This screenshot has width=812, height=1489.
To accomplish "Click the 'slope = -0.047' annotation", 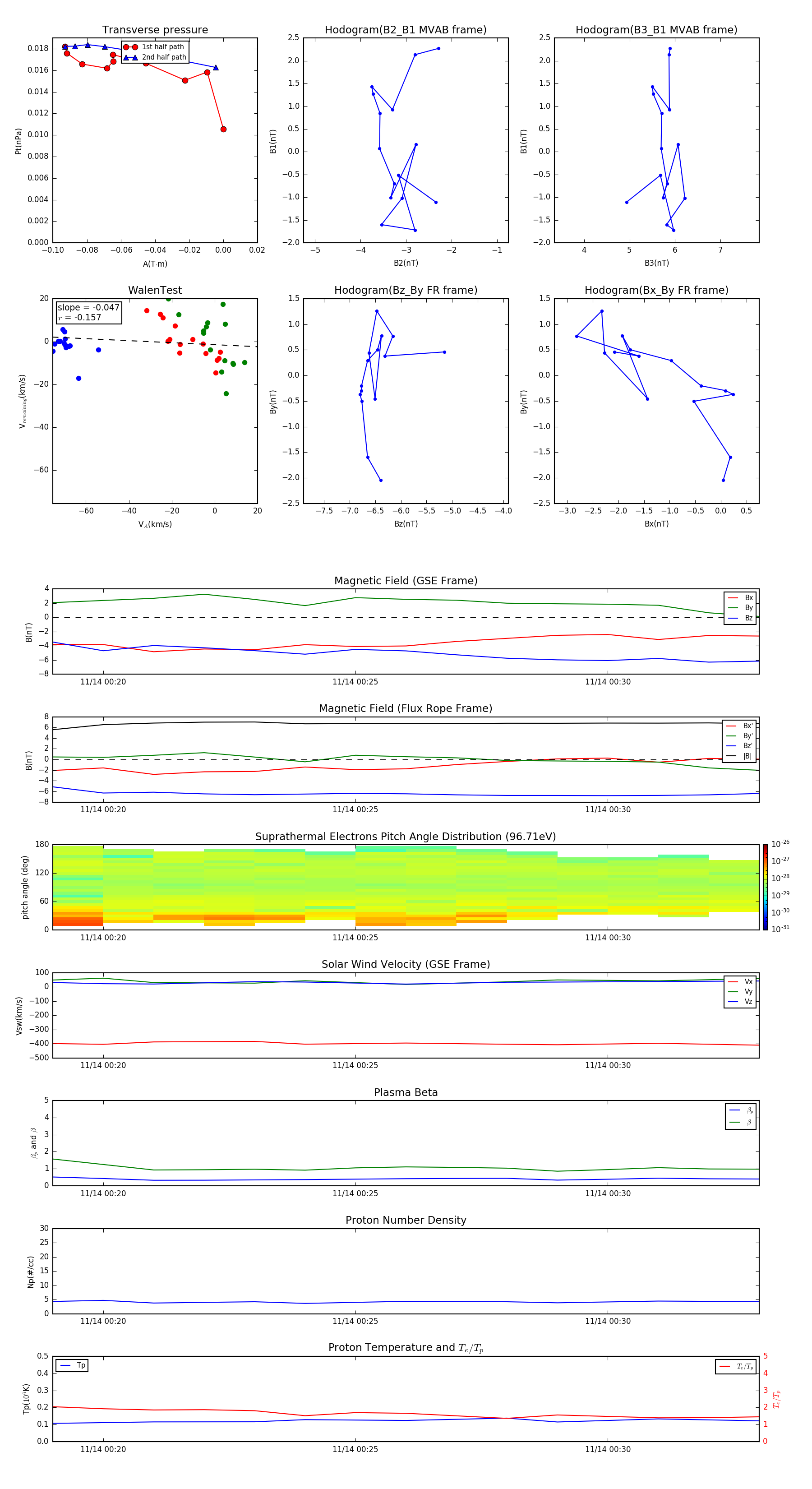I will 88,308.
